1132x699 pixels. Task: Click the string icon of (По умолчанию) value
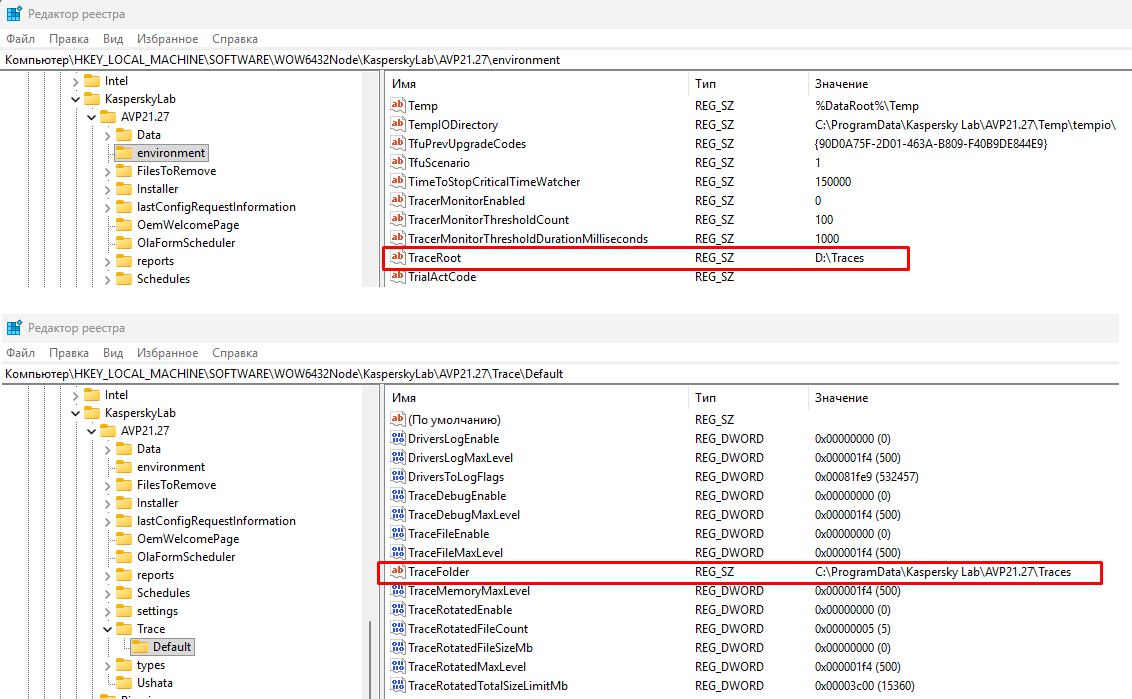(x=398, y=419)
